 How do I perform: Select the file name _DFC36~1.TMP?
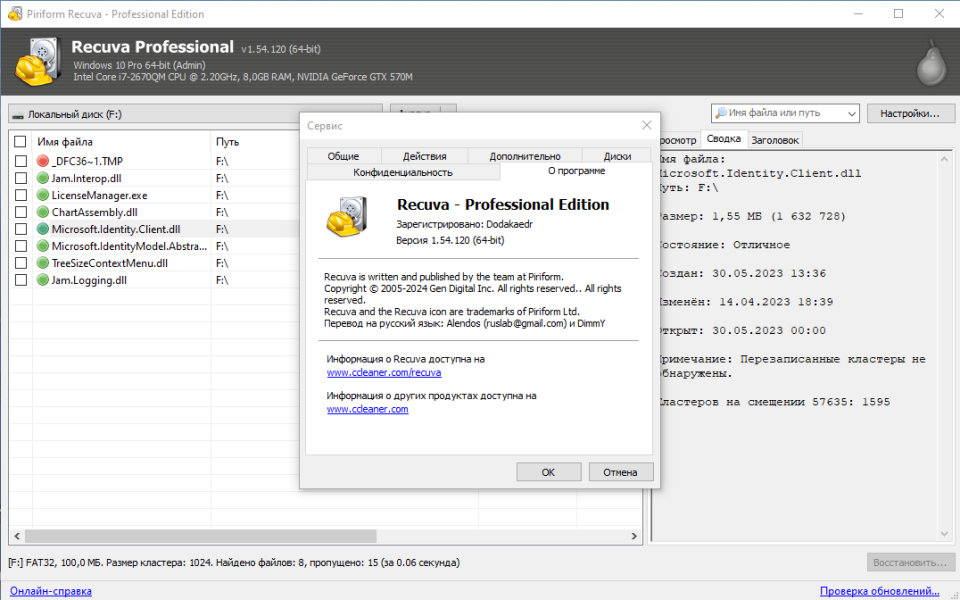point(87,161)
